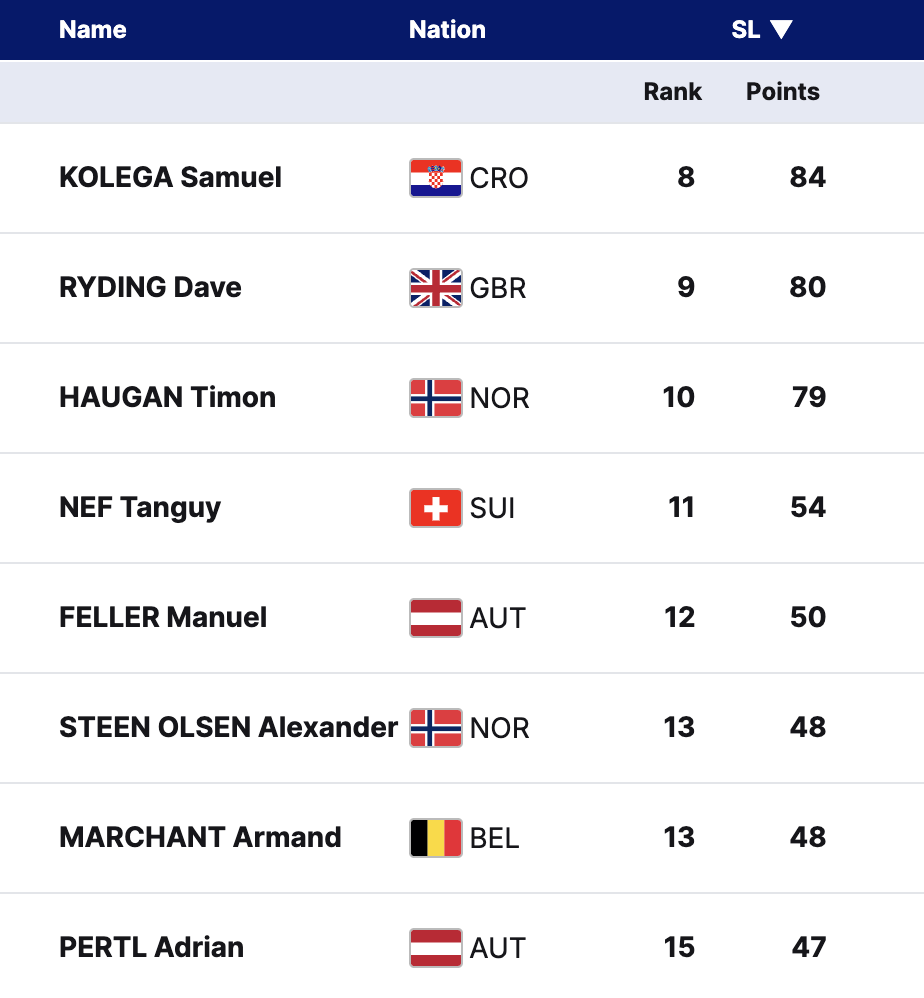Click the Switzerland flag icon
924x998 pixels.
click(x=435, y=508)
